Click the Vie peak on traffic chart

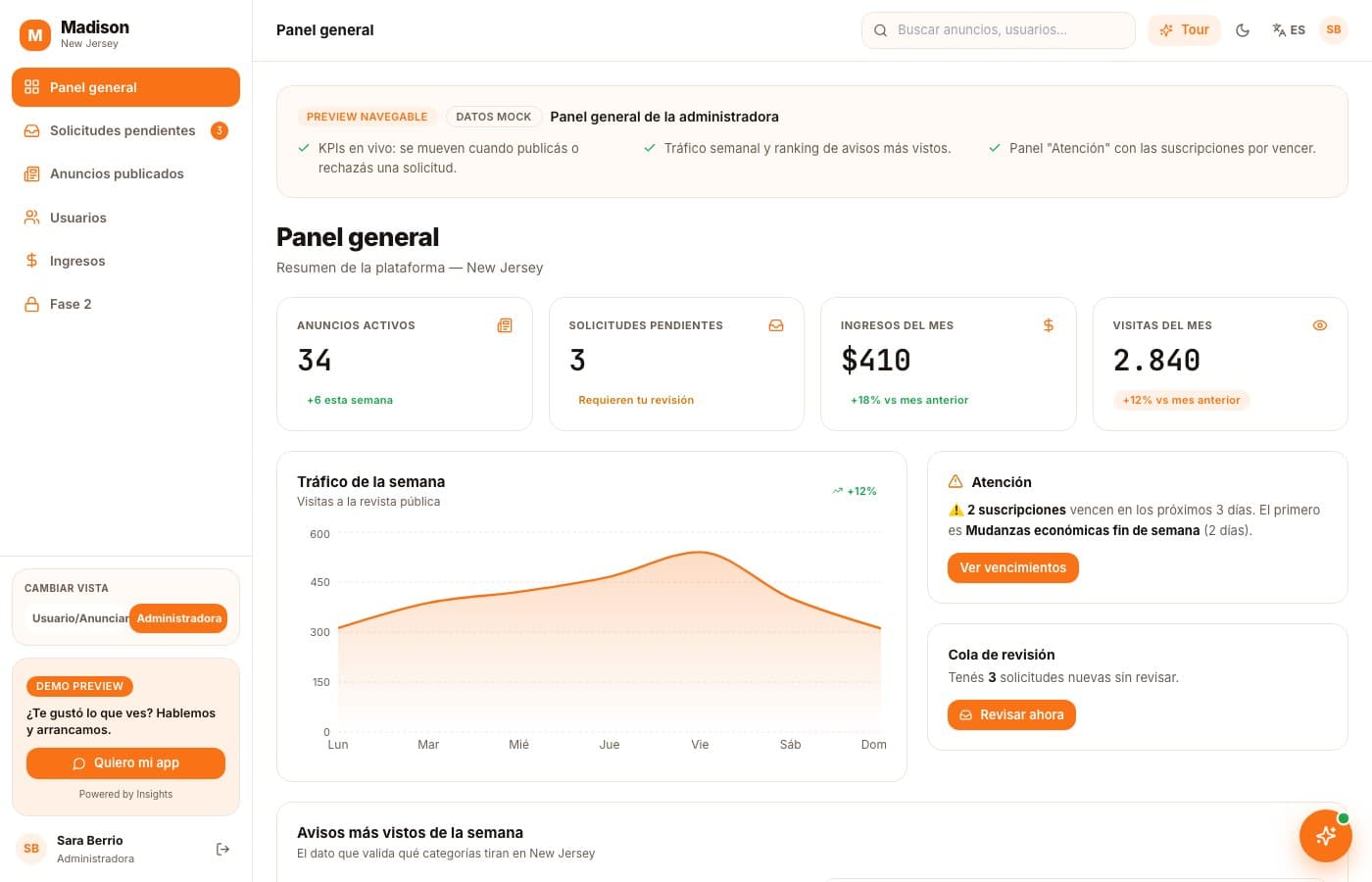pyautogui.click(x=700, y=553)
